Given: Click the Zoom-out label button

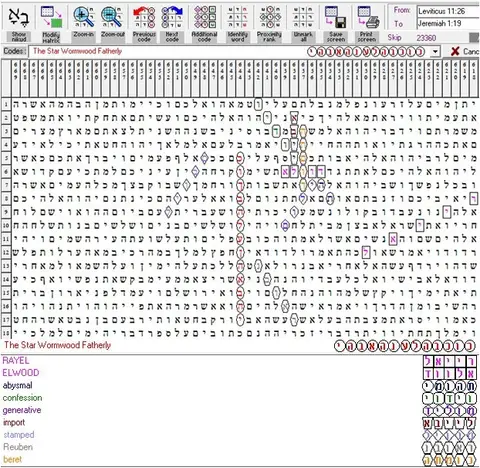Looking at the screenshot, I should (113, 37).
